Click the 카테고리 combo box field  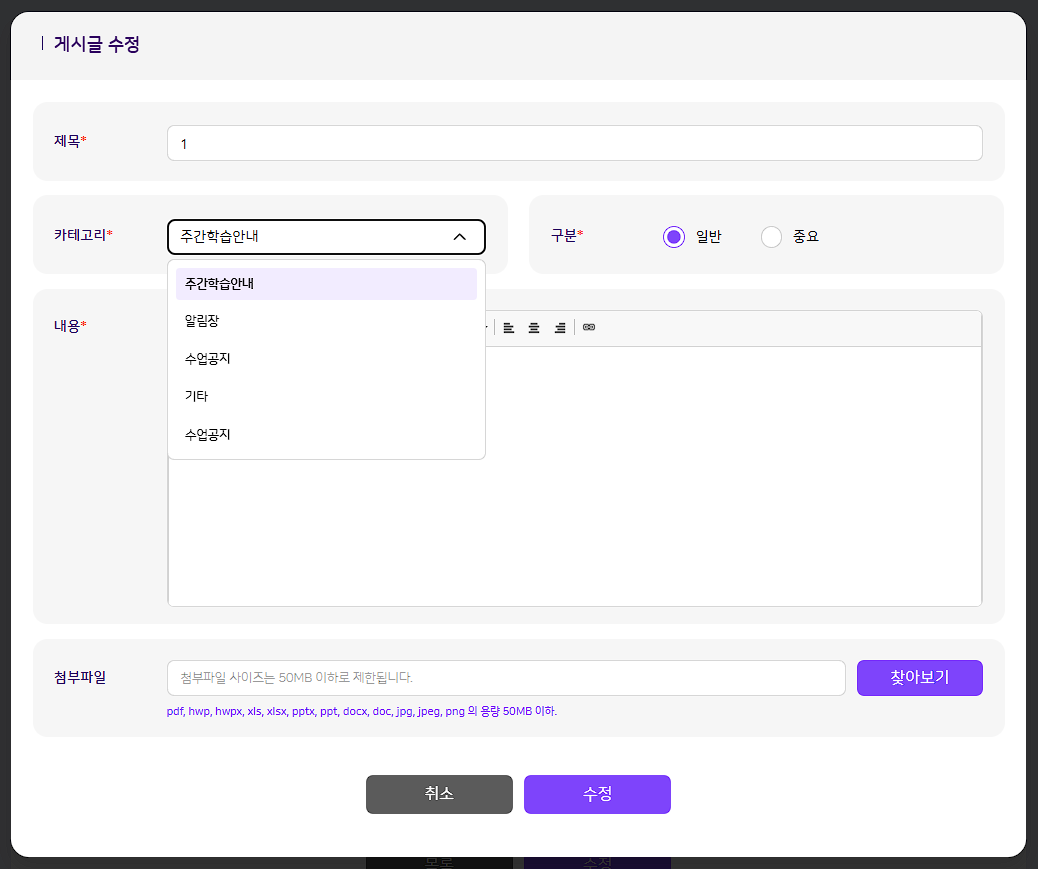click(x=310, y=237)
